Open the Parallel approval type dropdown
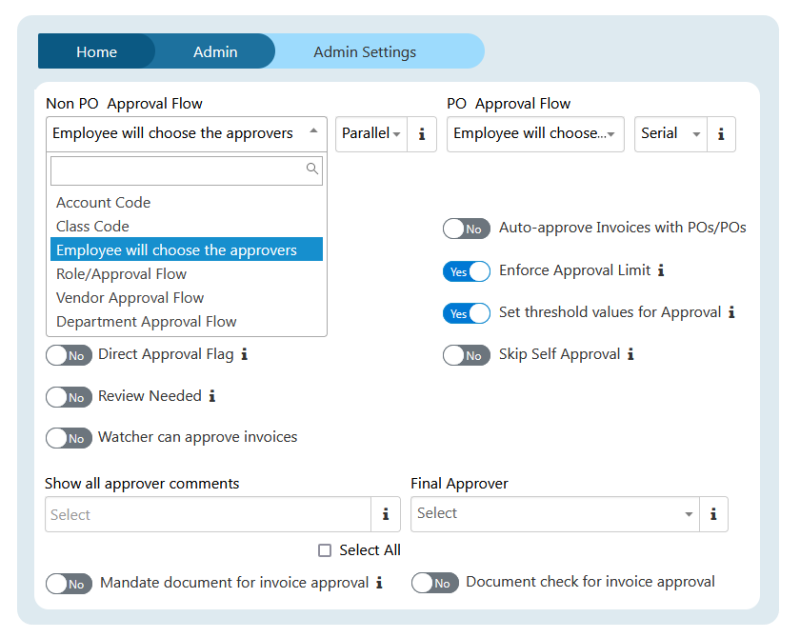 coord(370,134)
